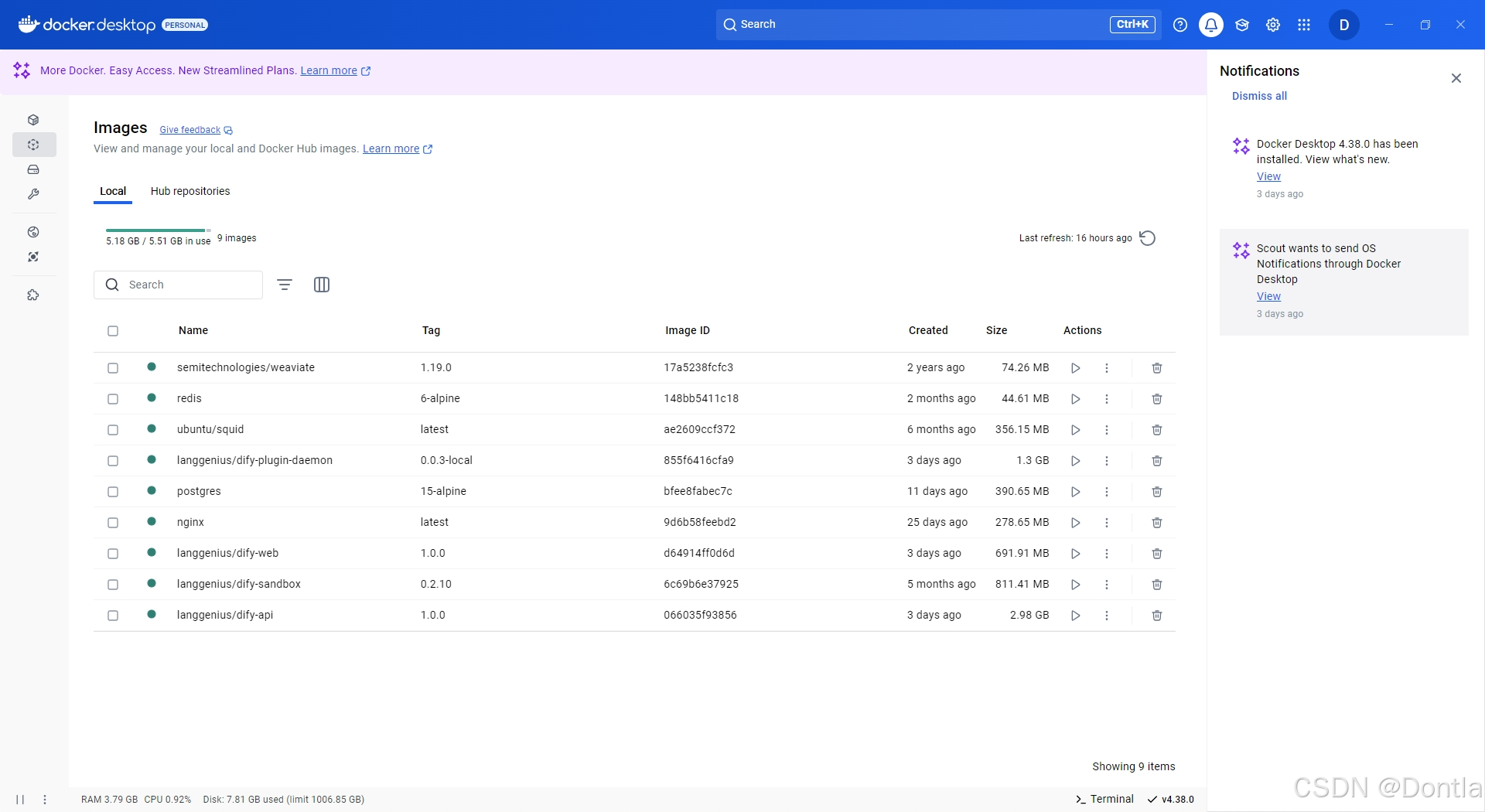The height and width of the screenshot is (812, 1485).
Task: Select the Images icon in the sidebar
Action: click(x=33, y=145)
